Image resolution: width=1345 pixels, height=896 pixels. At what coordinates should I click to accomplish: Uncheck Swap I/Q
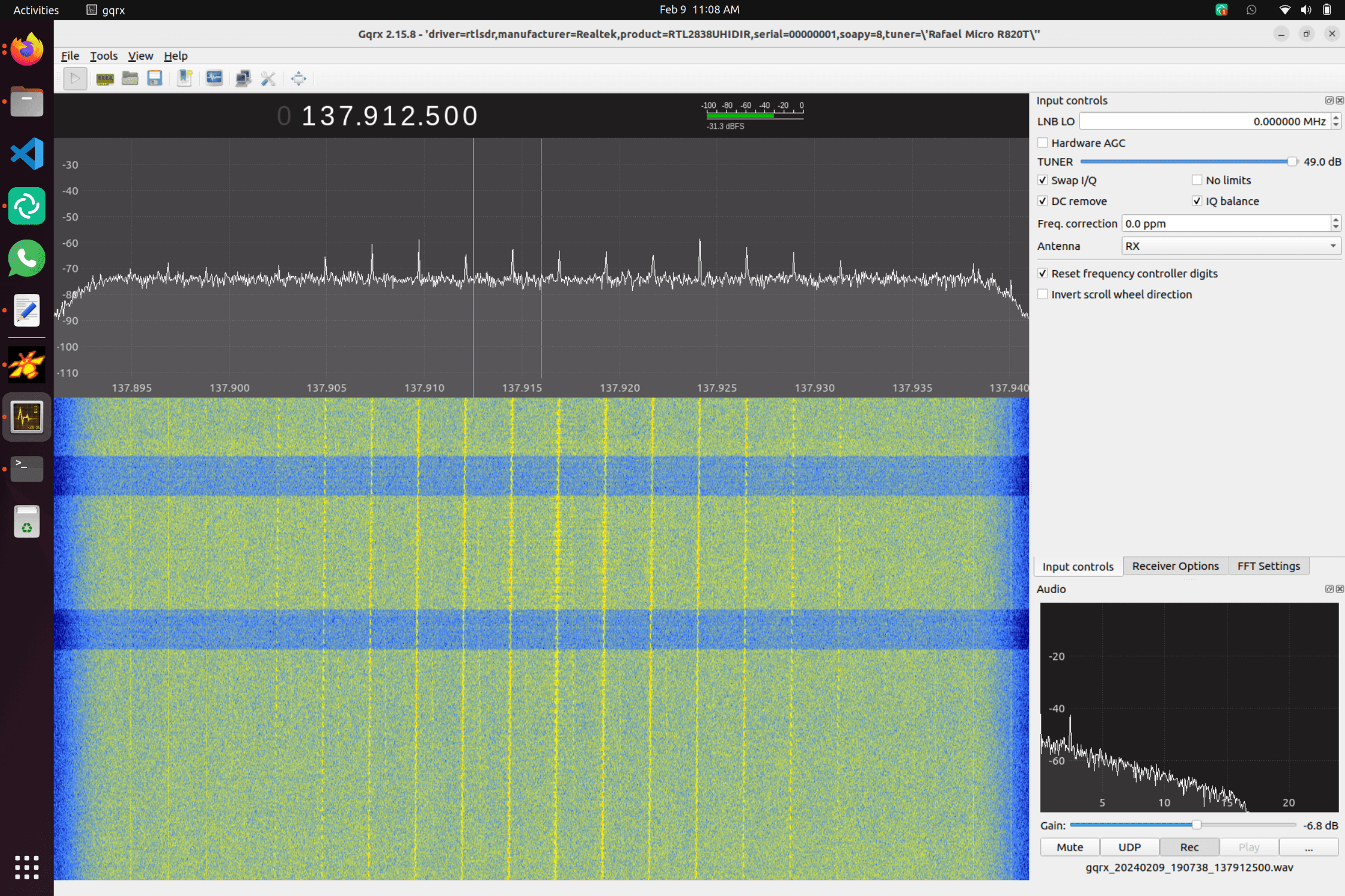click(1043, 180)
